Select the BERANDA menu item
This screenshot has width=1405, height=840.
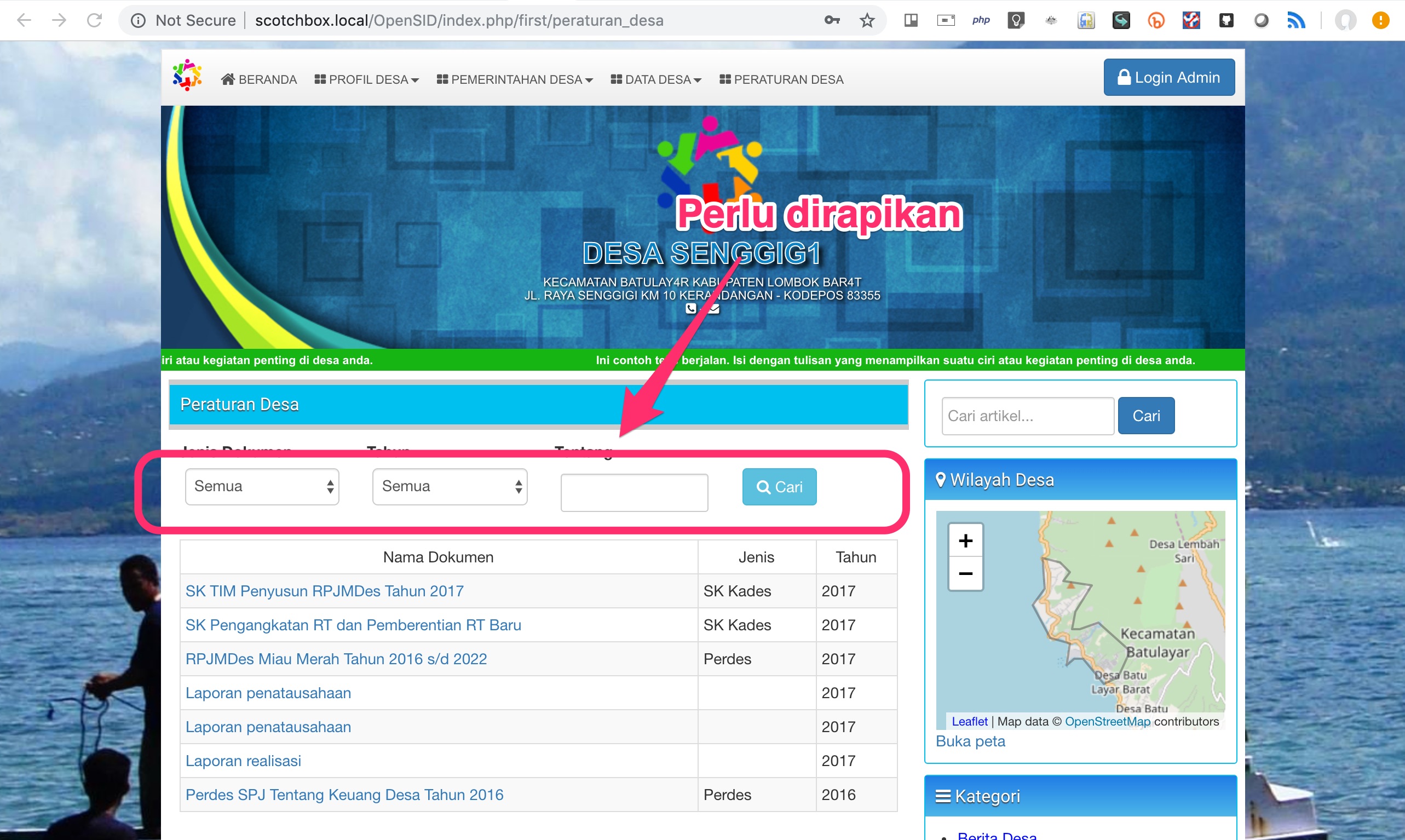click(258, 79)
